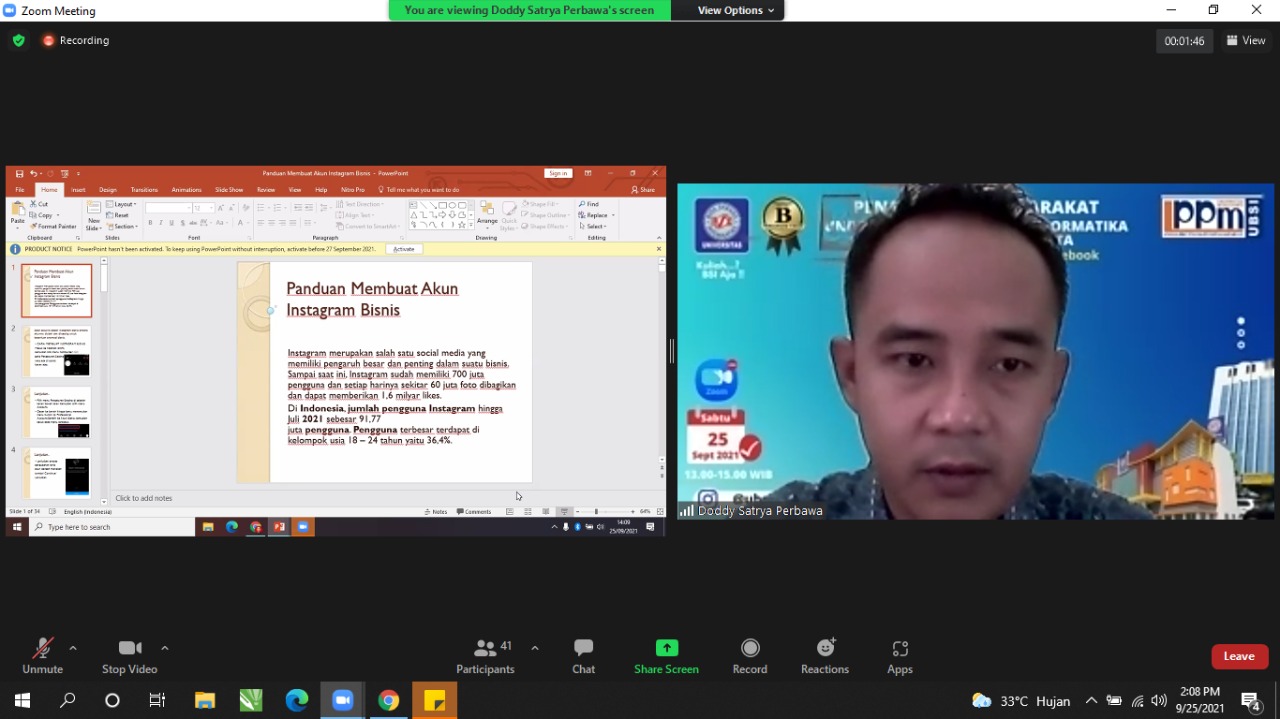
Task: Open Windows search on taskbar
Action: [x=67, y=701]
